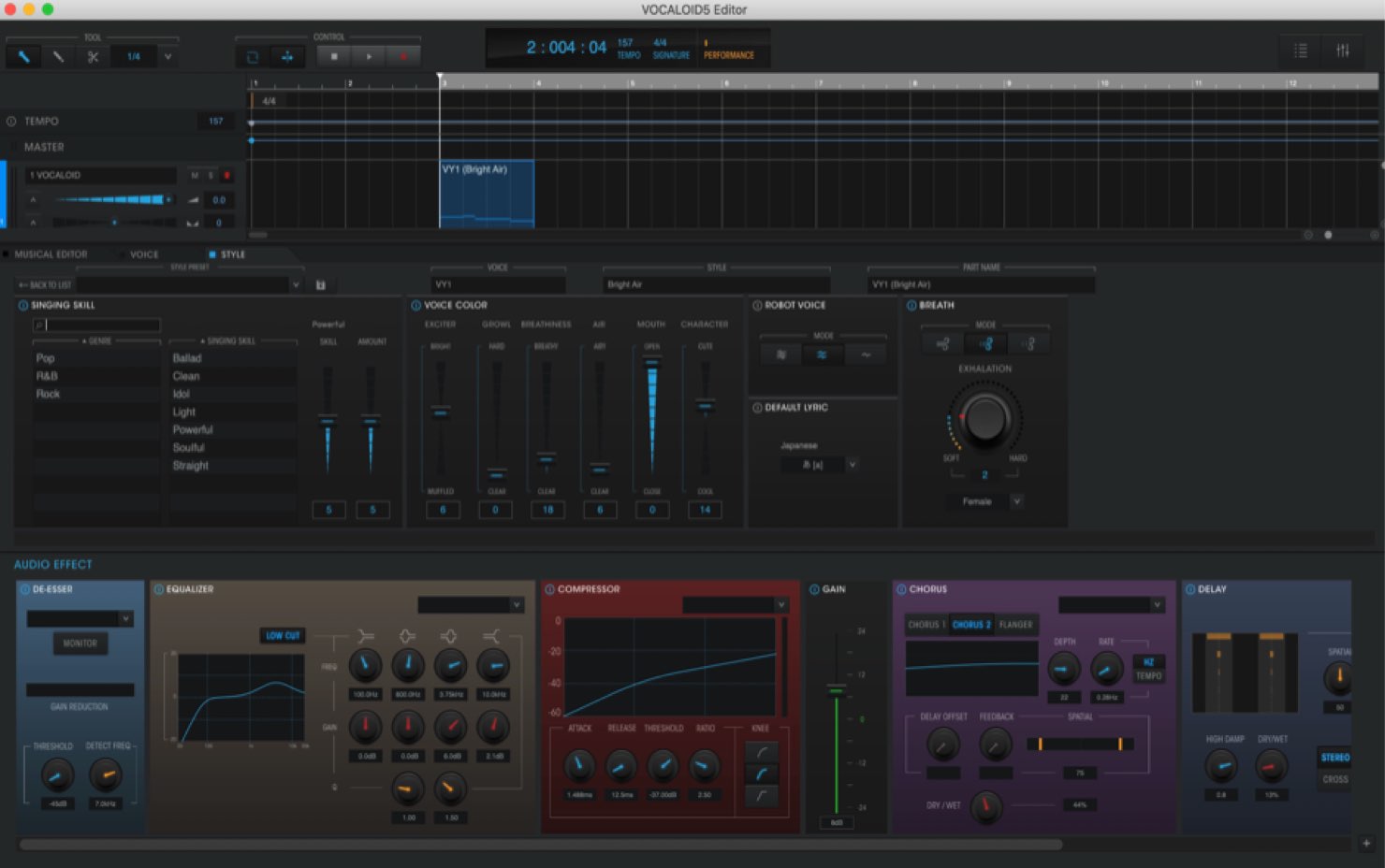Select the Powerful singing skill
Image resolution: width=1385 pixels, height=868 pixels.
(x=193, y=430)
